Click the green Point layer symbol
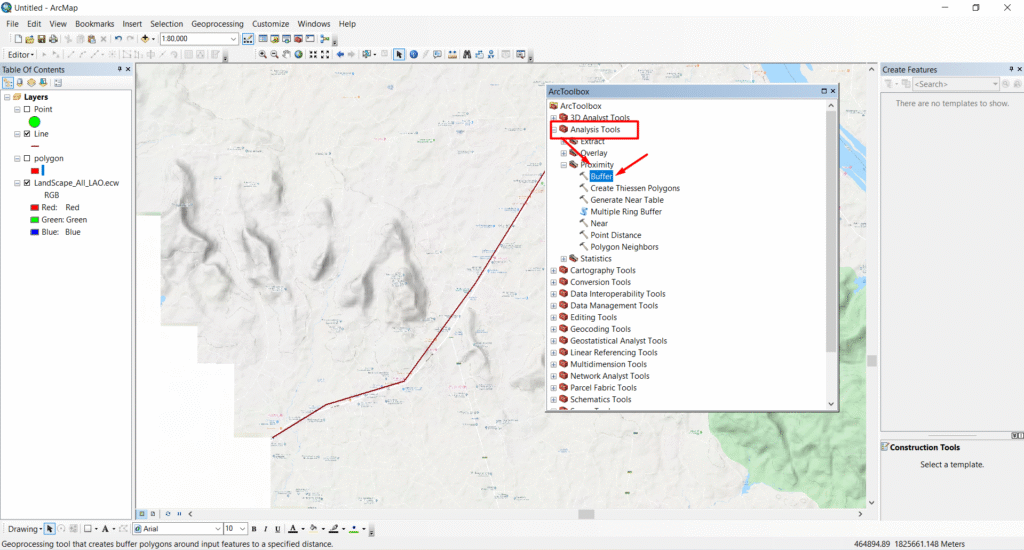The height and width of the screenshot is (550, 1024). (x=35, y=122)
